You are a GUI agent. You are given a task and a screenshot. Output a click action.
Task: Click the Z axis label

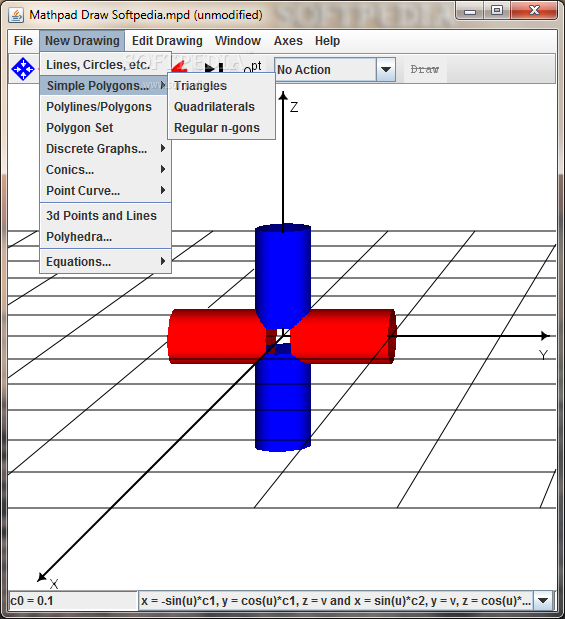coord(294,107)
